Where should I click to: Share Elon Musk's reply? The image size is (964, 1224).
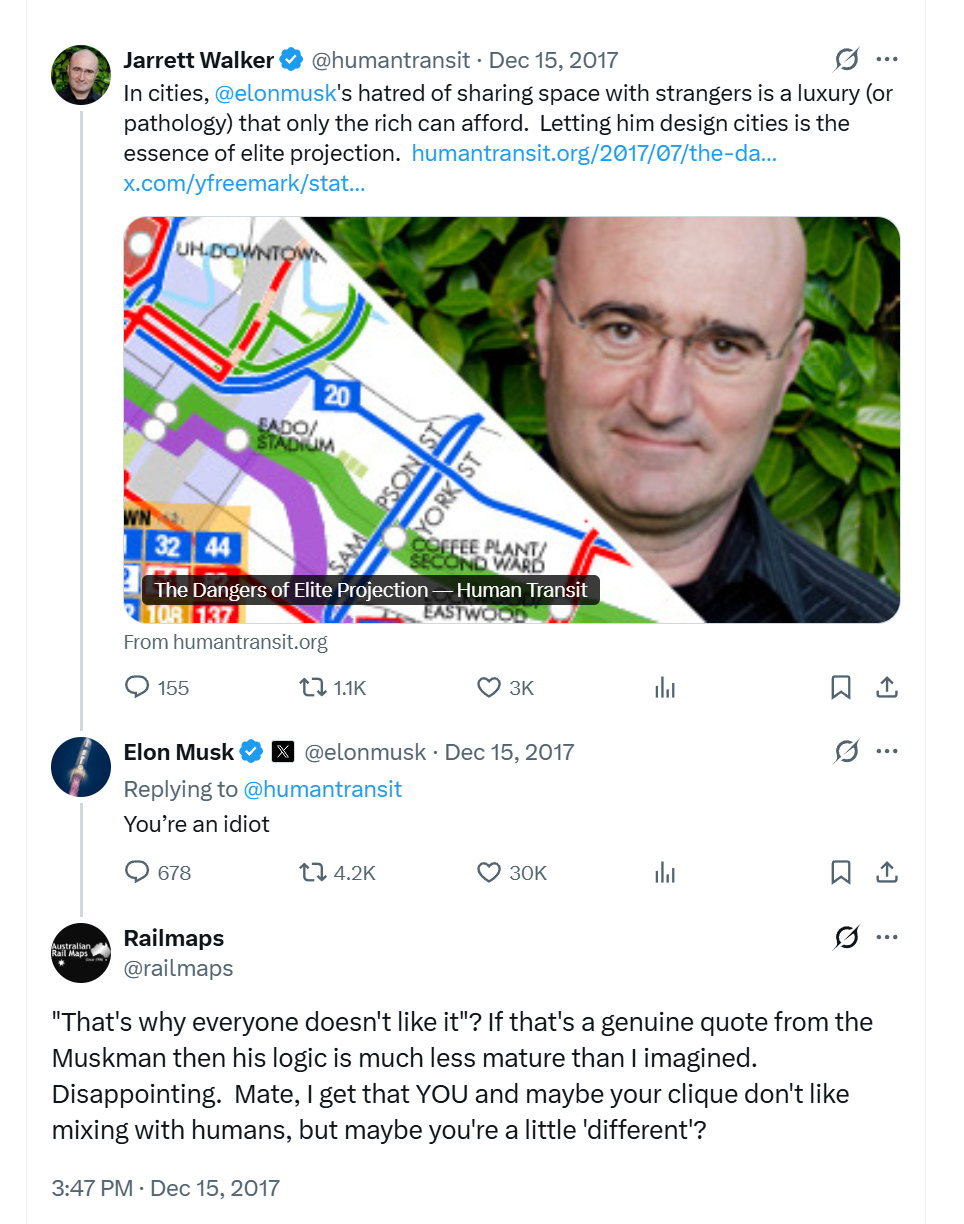[886, 872]
